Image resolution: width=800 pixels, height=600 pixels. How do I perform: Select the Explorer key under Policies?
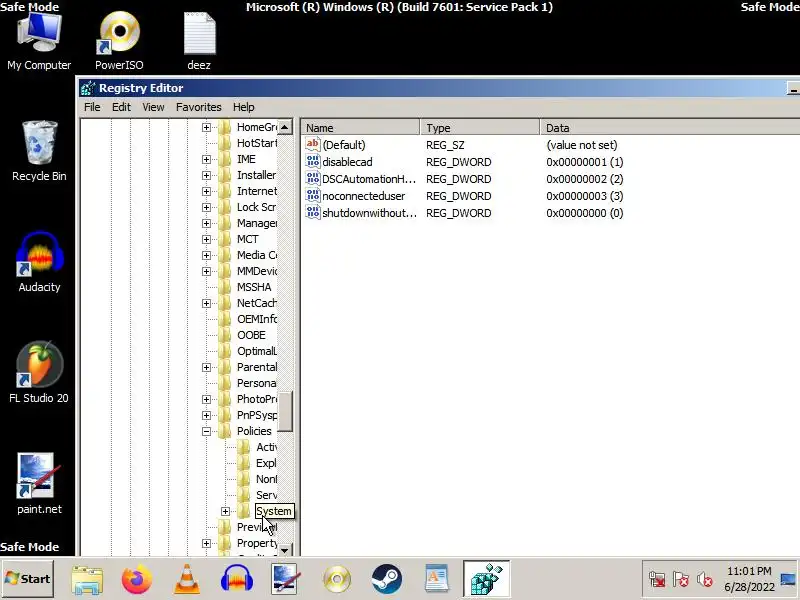(266, 463)
